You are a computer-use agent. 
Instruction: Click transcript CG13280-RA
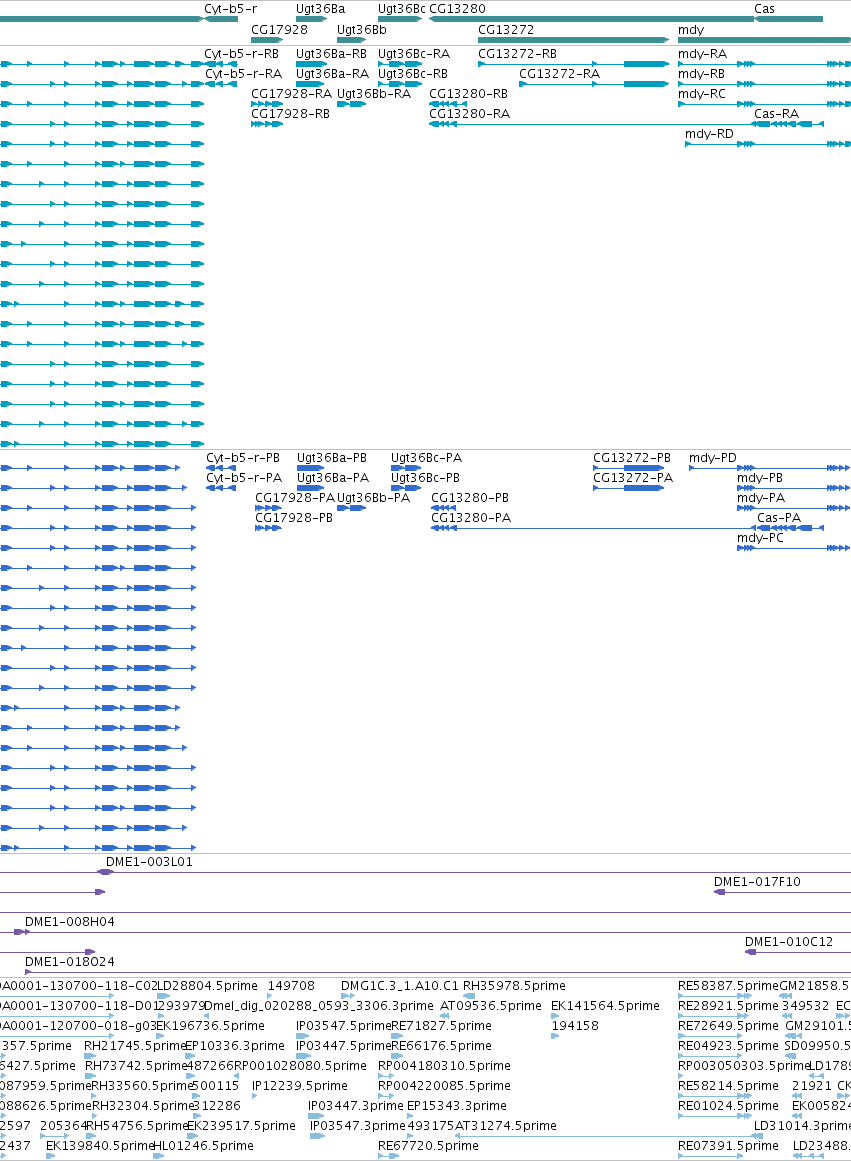[x=470, y=114]
